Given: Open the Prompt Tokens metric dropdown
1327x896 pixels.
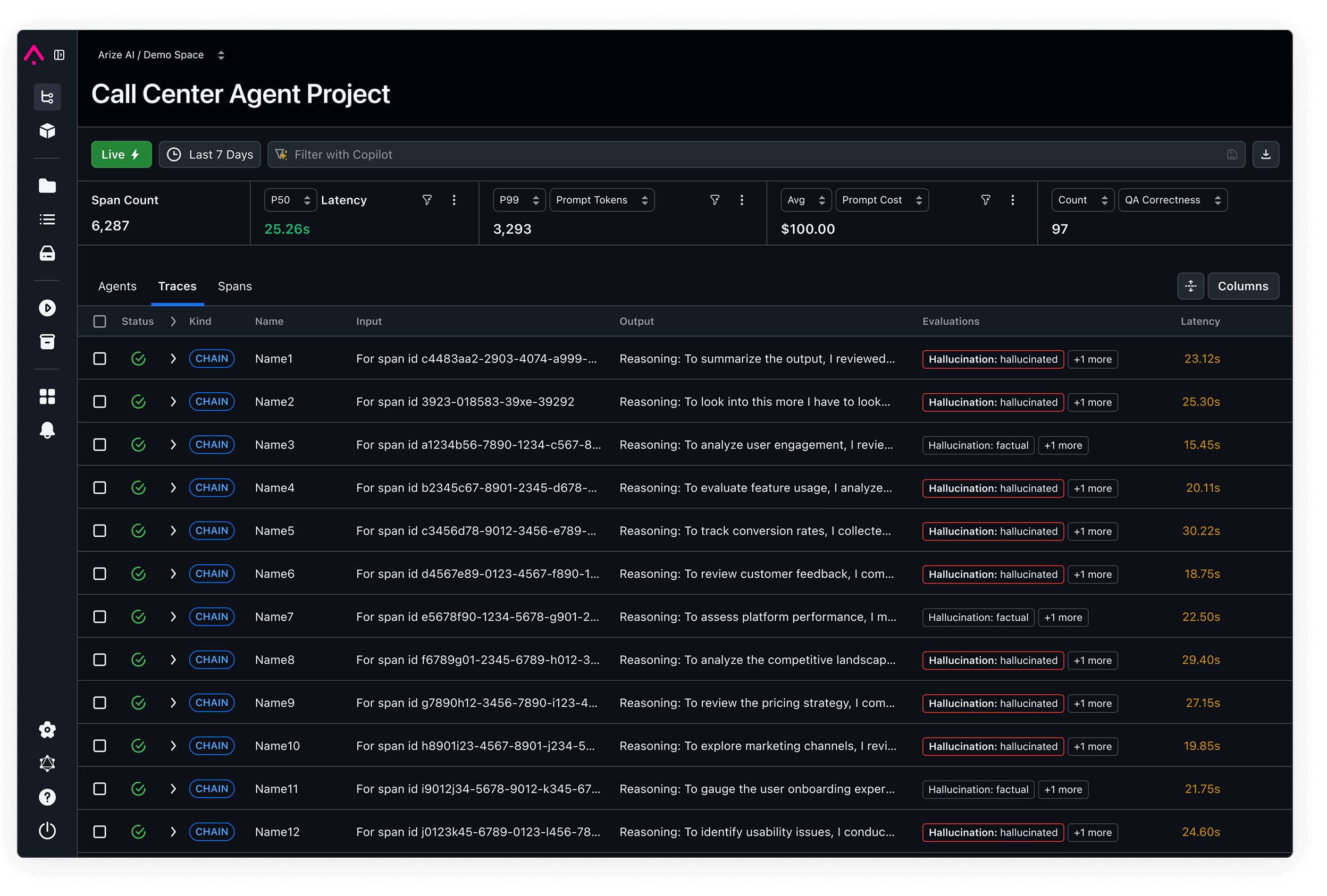Looking at the screenshot, I should 602,200.
